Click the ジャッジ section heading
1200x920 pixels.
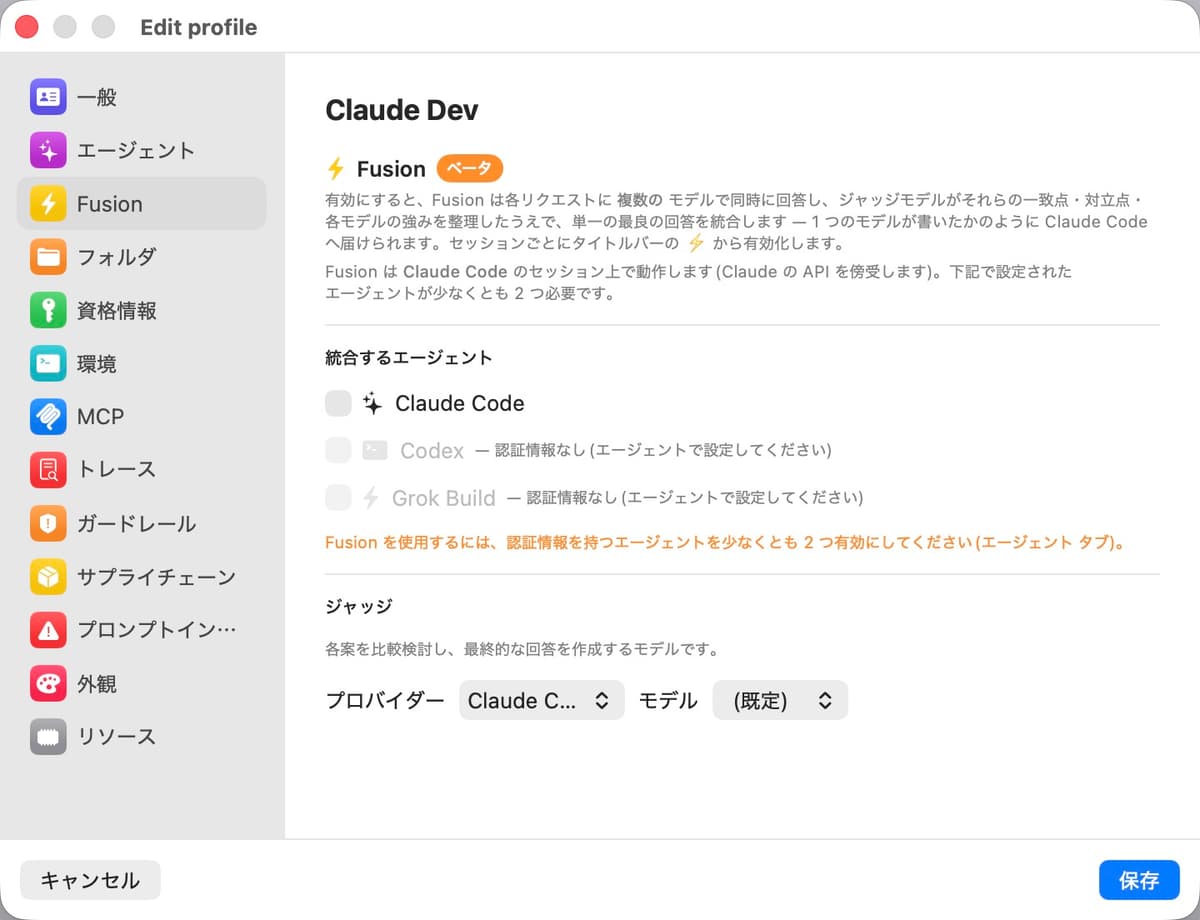coord(359,605)
